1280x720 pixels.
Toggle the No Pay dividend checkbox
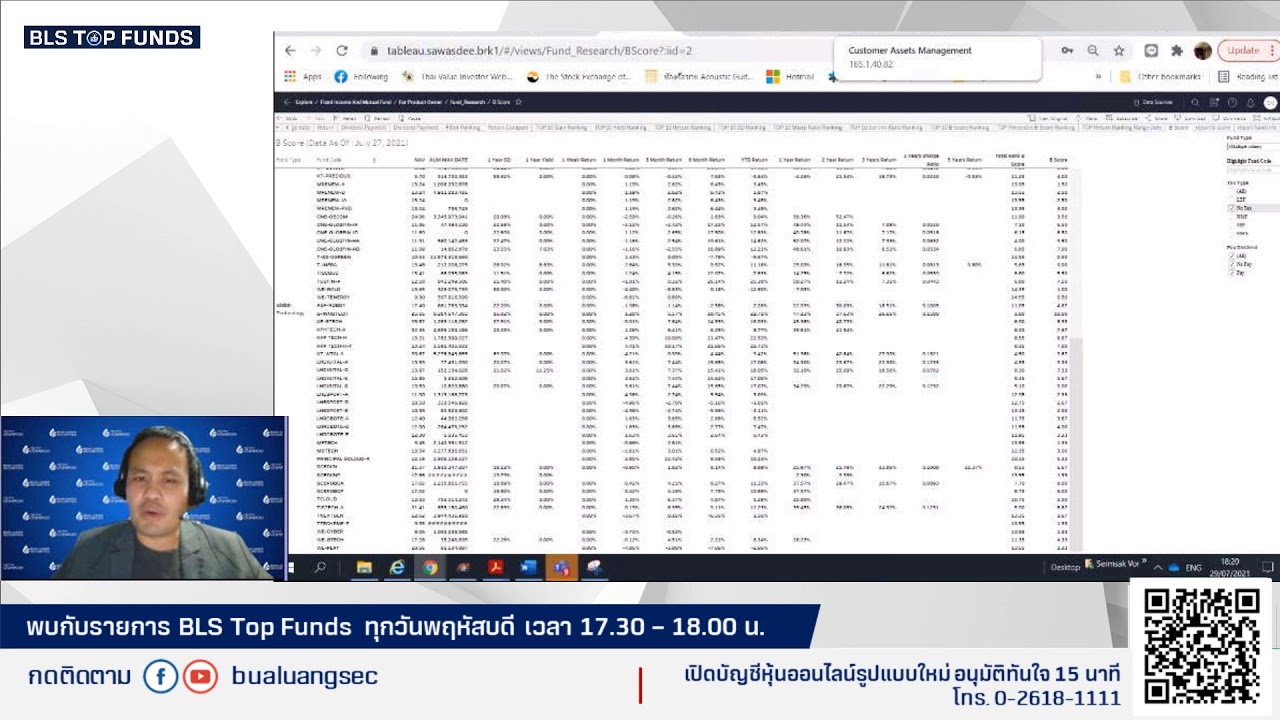tap(1231, 264)
